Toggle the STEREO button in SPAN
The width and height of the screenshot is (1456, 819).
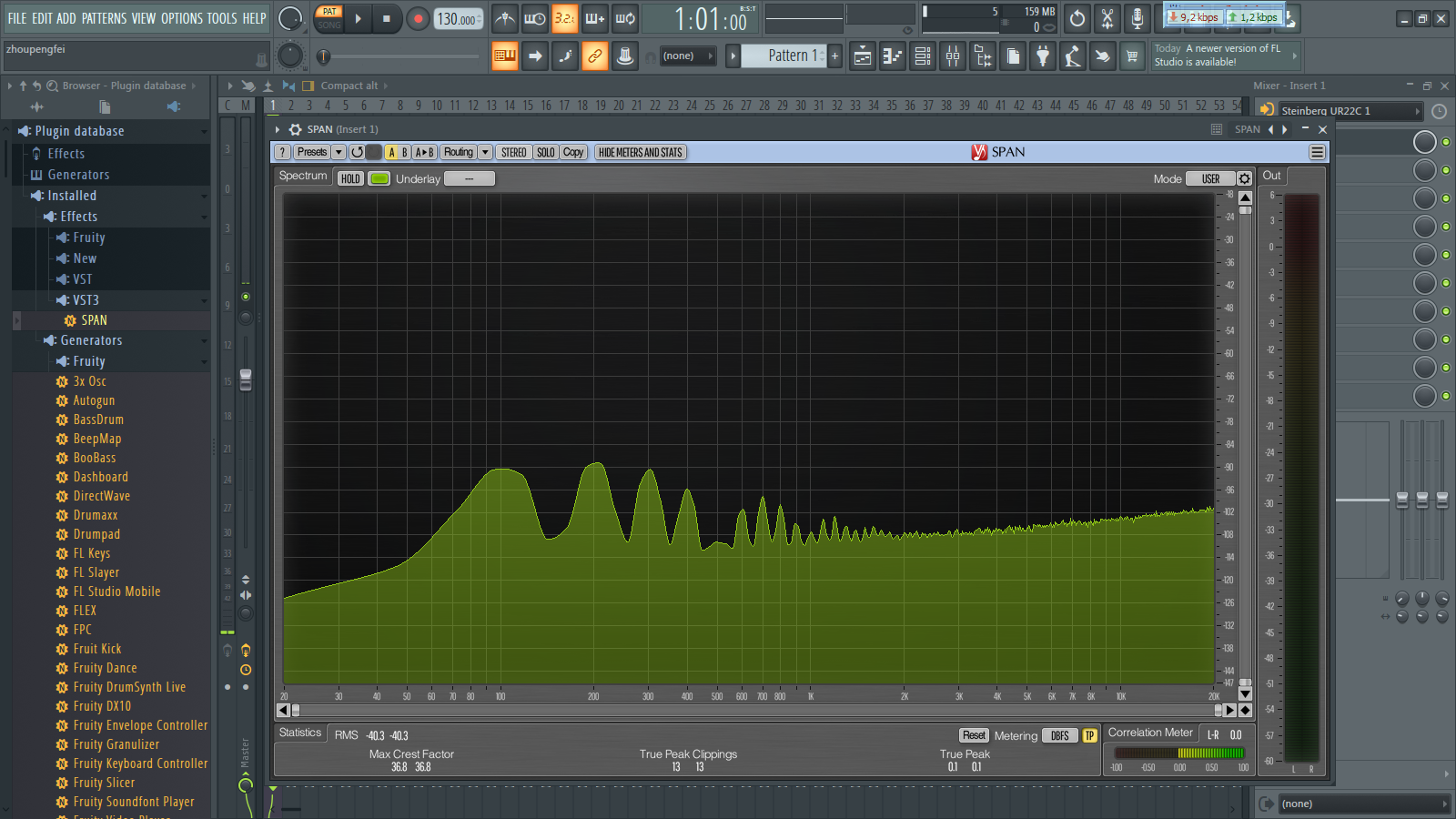[x=514, y=152]
